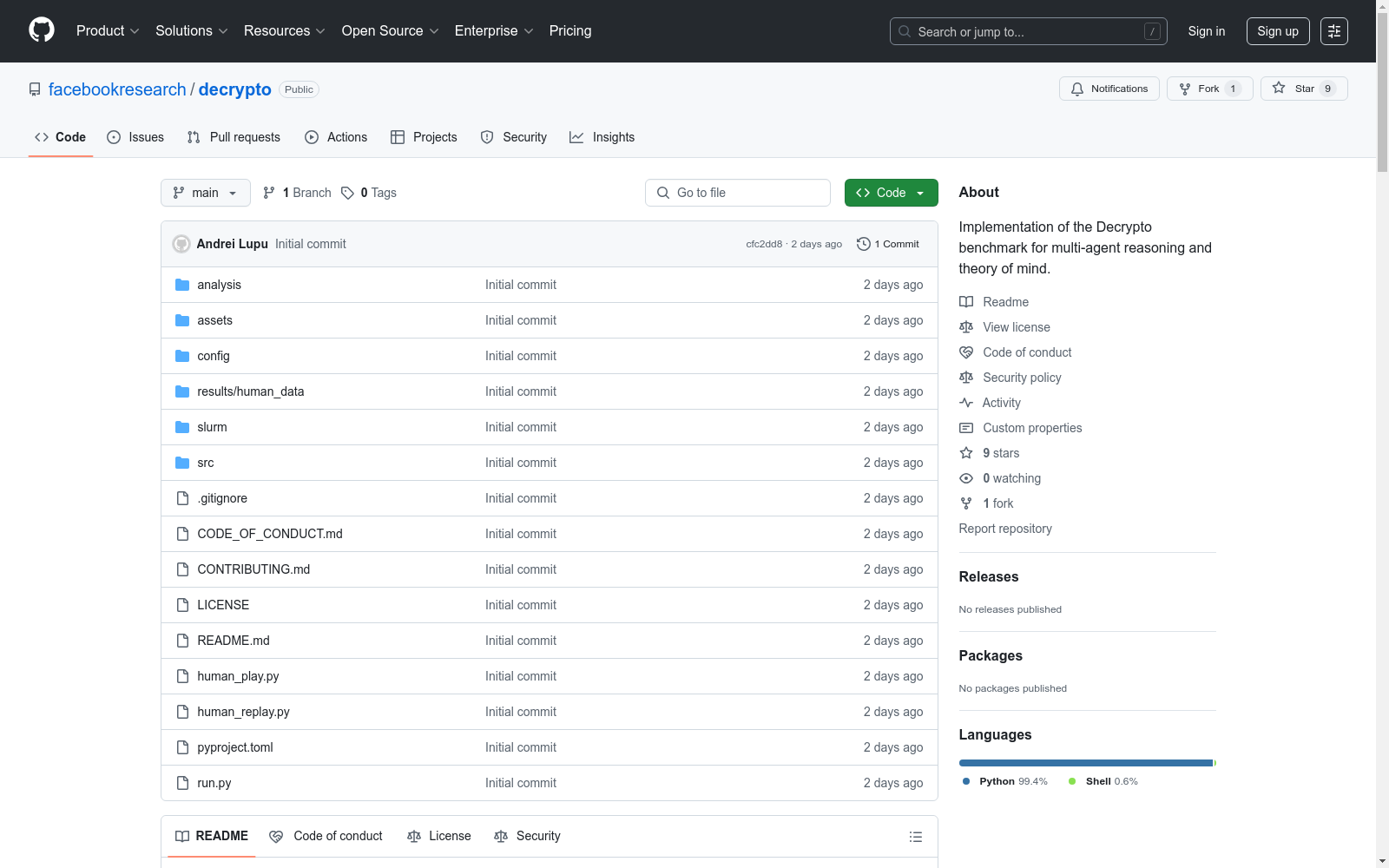Click the Notifications button
This screenshot has height=868, width=1389.
1109,89
